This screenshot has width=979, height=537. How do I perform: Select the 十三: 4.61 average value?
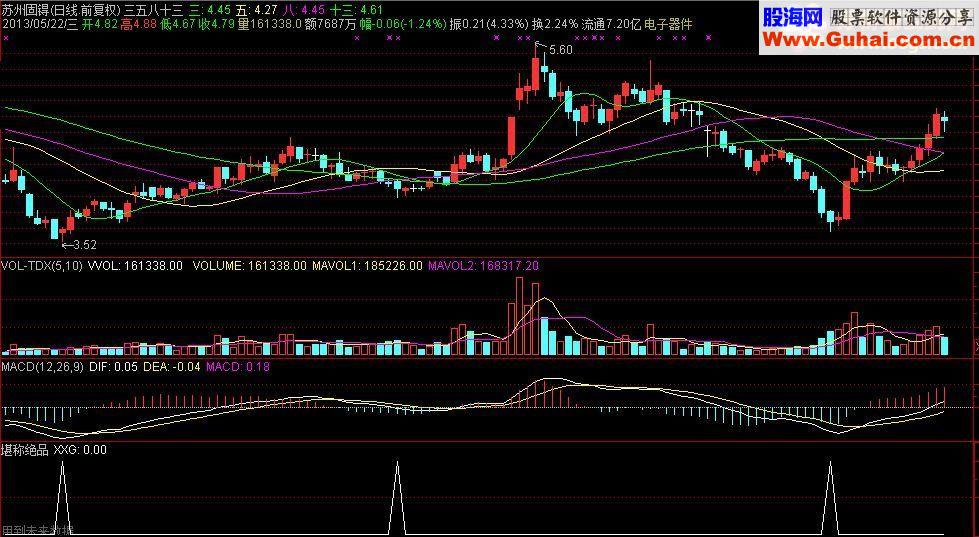[356, 10]
